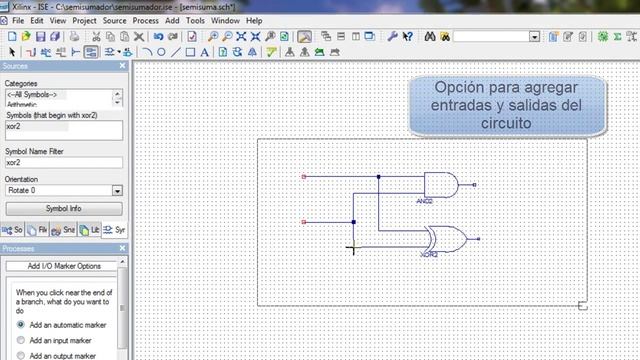Select the Add Instance Name tool
This screenshot has width=640, height=360.
tap(128, 52)
